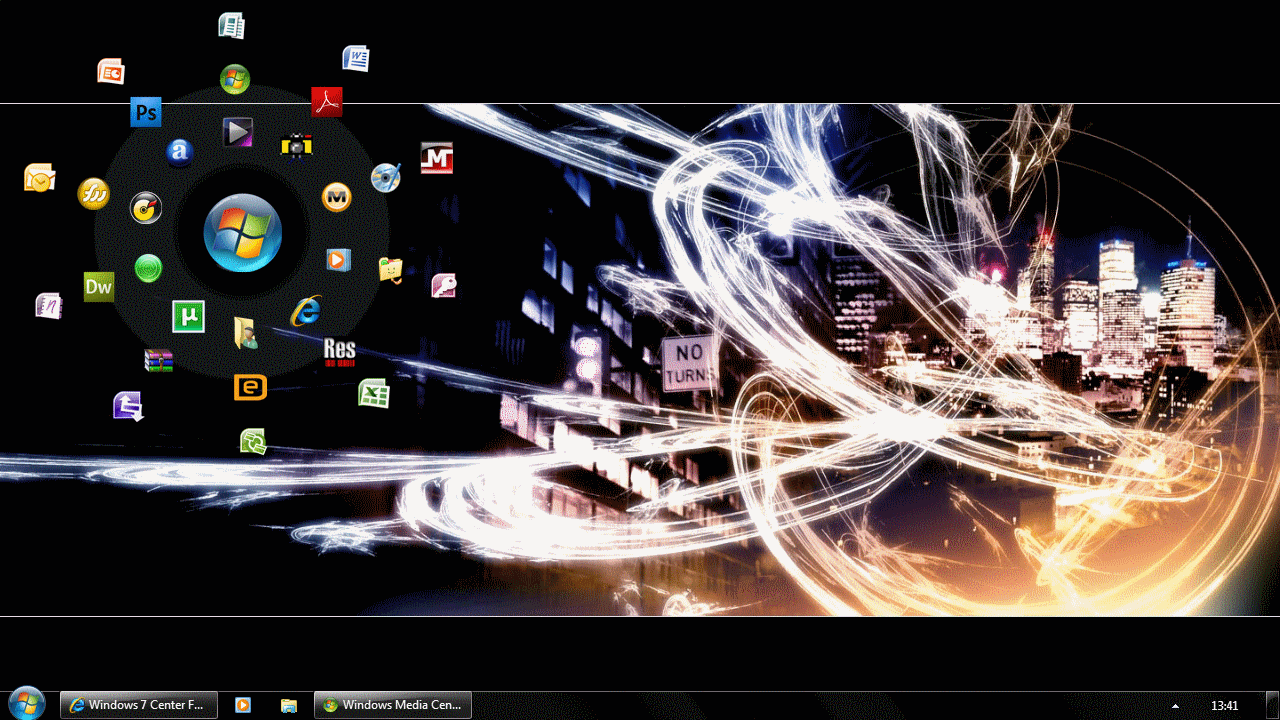Open Adobe Reader
The height and width of the screenshot is (720, 1280).
[x=328, y=101]
